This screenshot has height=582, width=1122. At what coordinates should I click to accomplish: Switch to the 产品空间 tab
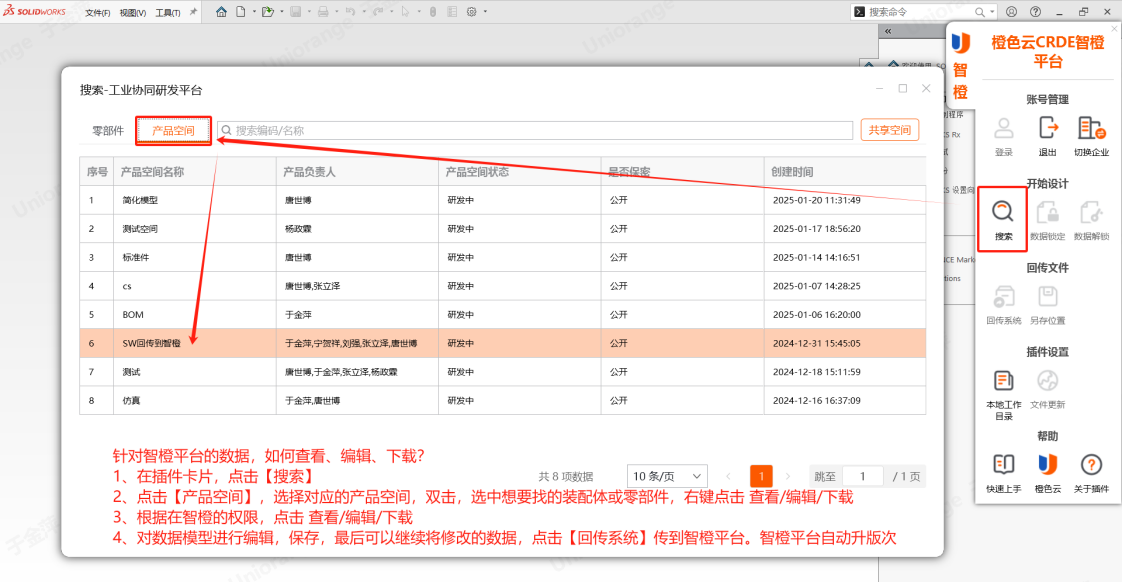pos(173,130)
